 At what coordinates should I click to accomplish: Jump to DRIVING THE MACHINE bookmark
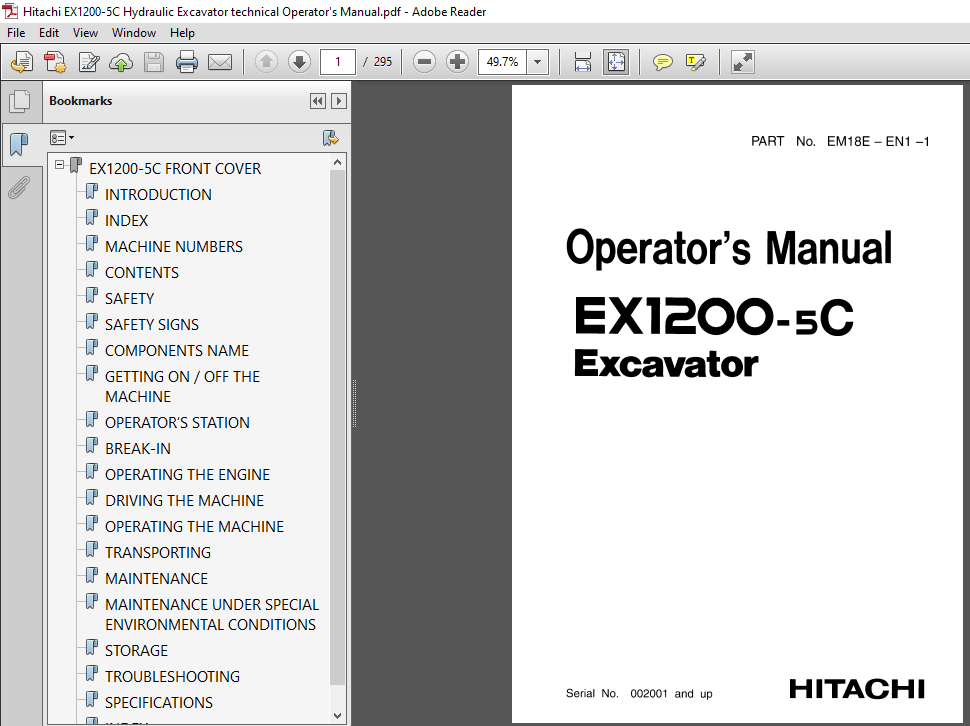pyautogui.click(x=184, y=501)
